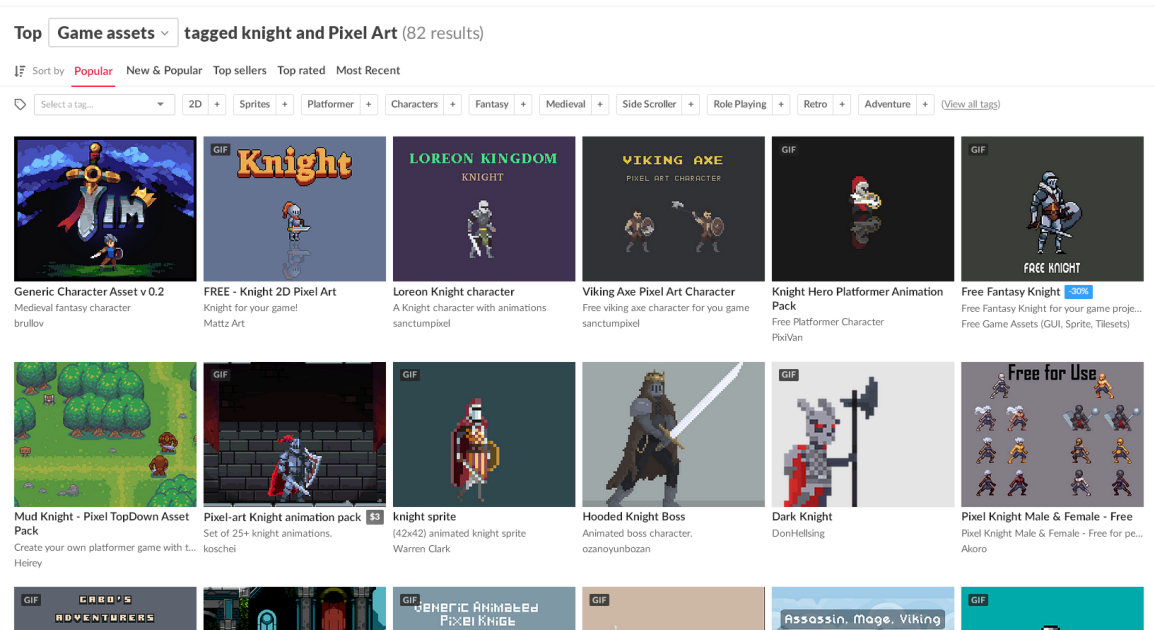Image resolution: width=1155 pixels, height=630 pixels.
Task: Filter by the Side Scroller tag
Action: (649, 105)
